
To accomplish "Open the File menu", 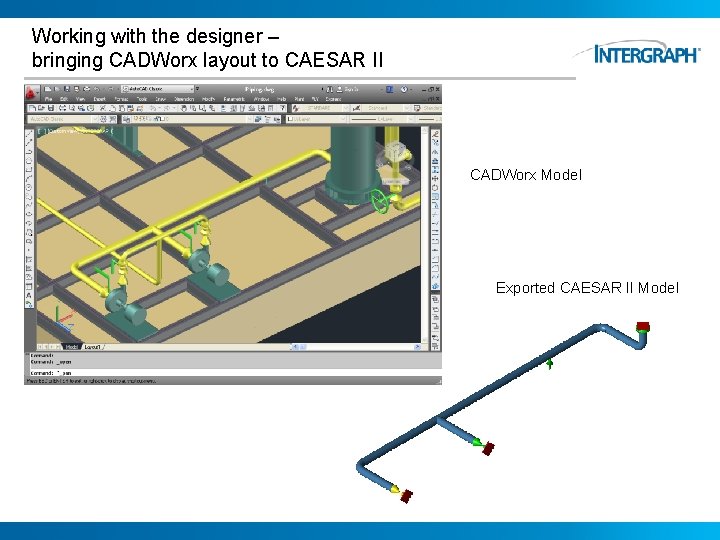I will pos(49,99).
